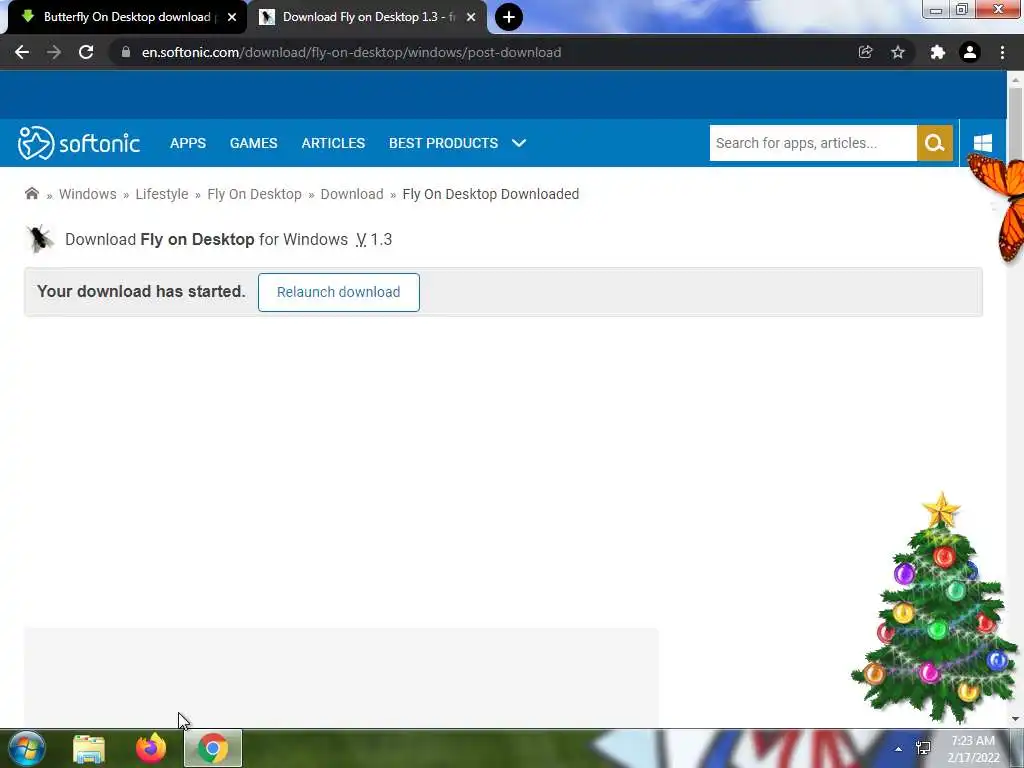This screenshot has width=1024, height=768.
Task: Reload the current page
Action: (86, 52)
